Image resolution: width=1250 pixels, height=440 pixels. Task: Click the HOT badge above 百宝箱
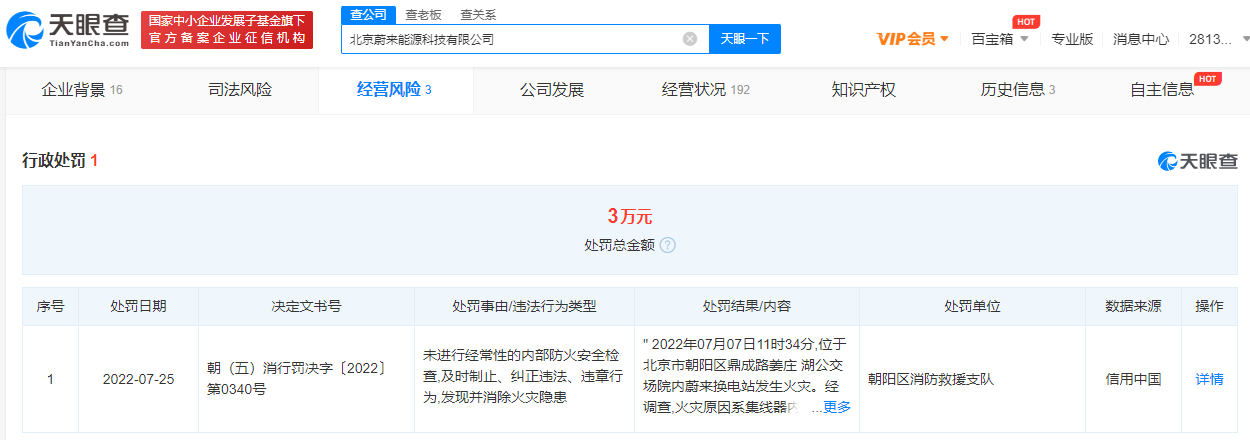(1025, 21)
